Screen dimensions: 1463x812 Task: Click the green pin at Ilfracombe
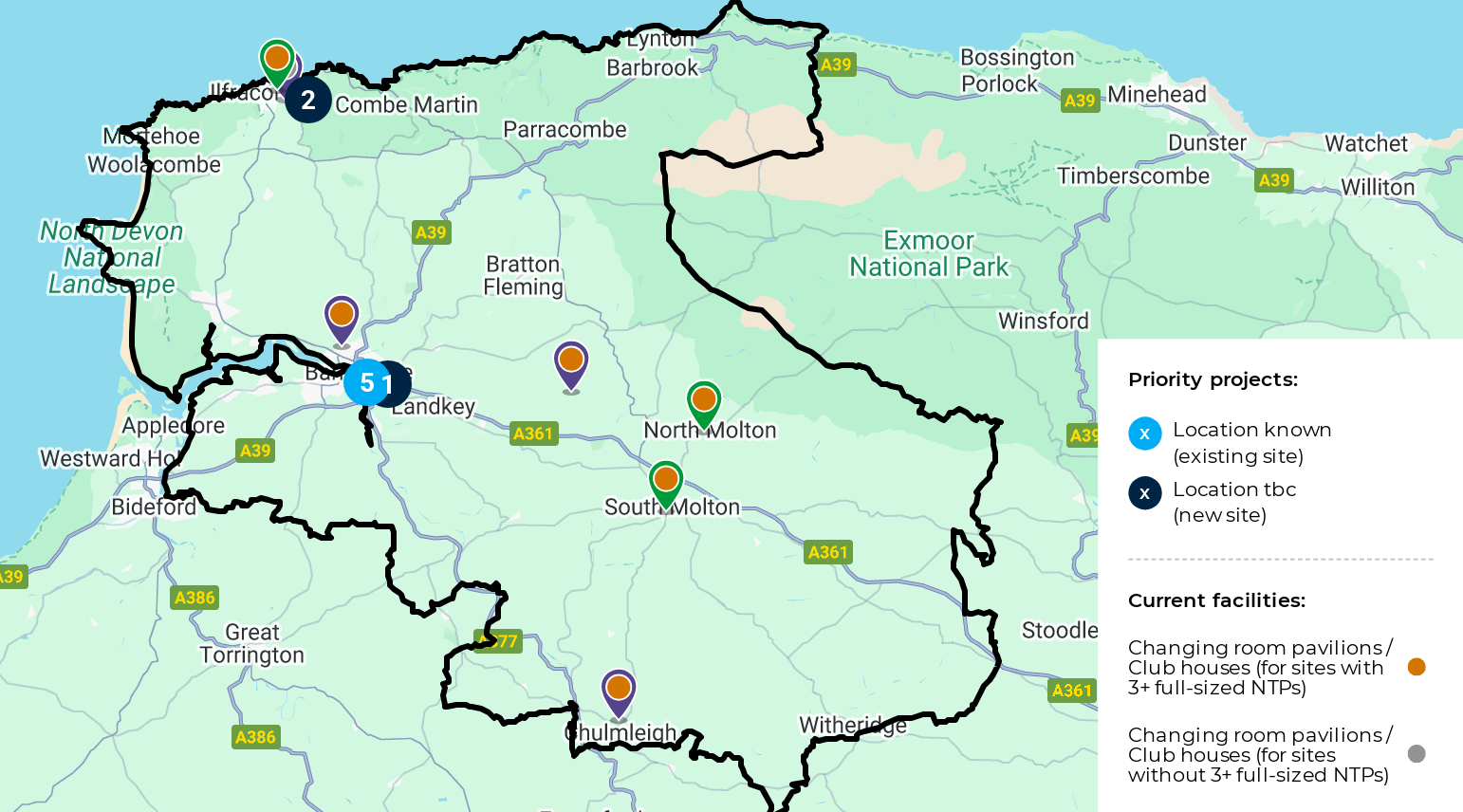pos(277,62)
